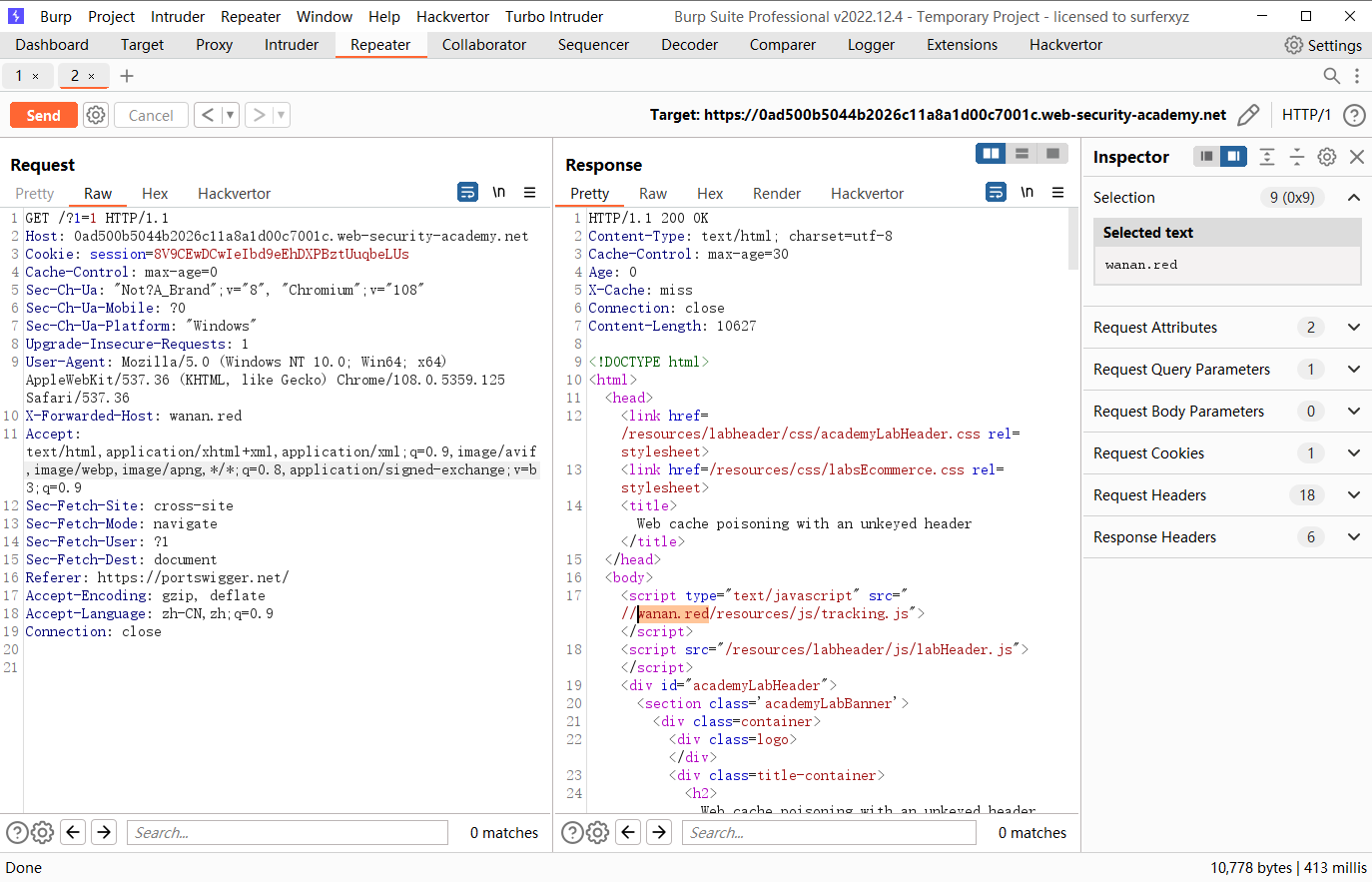Open history dropdown beside forward arrow
This screenshot has width=1372, height=882.
coord(282,115)
